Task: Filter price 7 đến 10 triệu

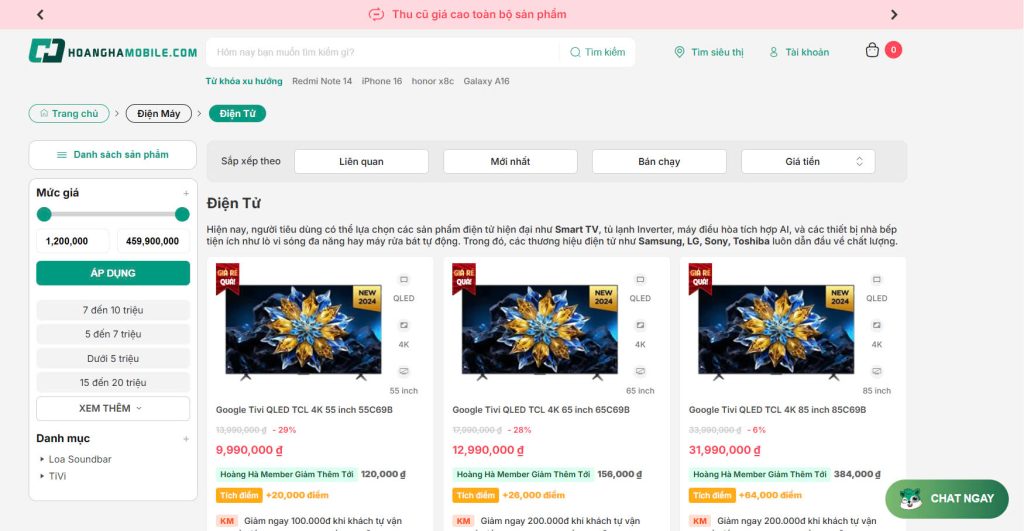Action: pos(113,310)
